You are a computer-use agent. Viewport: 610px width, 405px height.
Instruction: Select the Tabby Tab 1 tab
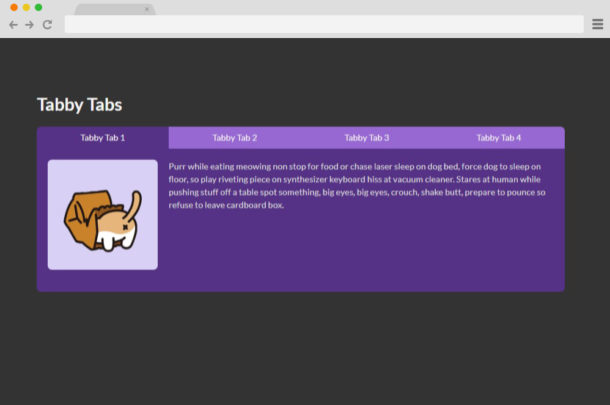pos(103,138)
